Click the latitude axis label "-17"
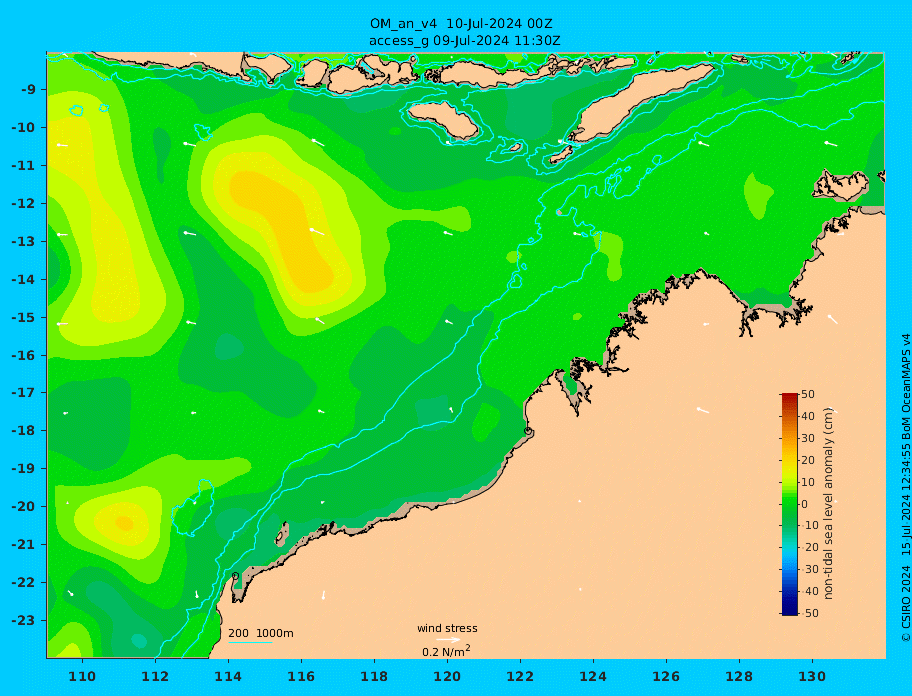Viewport: 912px width, 696px height. point(24,393)
